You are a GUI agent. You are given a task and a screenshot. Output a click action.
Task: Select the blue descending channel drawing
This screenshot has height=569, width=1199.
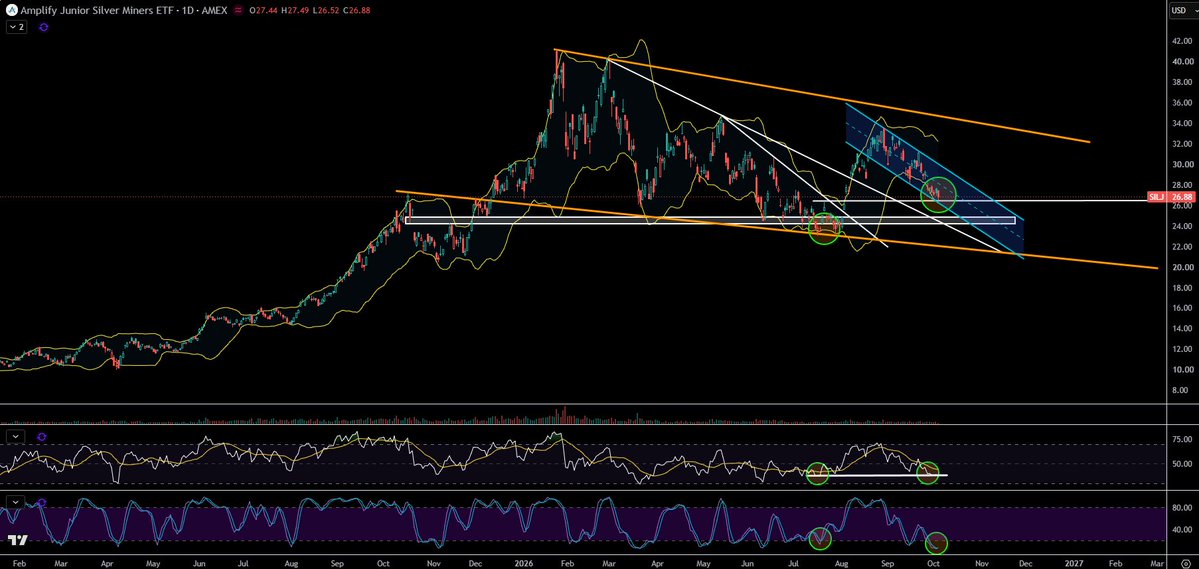(x=933, y=181)
